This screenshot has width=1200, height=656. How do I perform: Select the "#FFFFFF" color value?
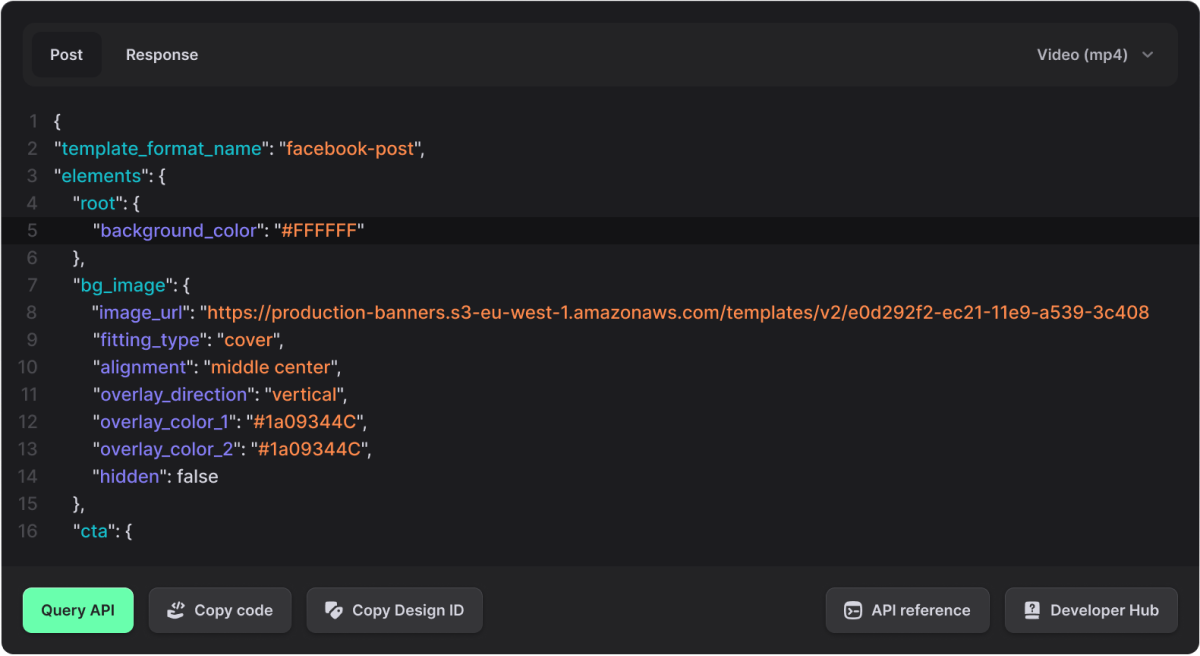319,231
